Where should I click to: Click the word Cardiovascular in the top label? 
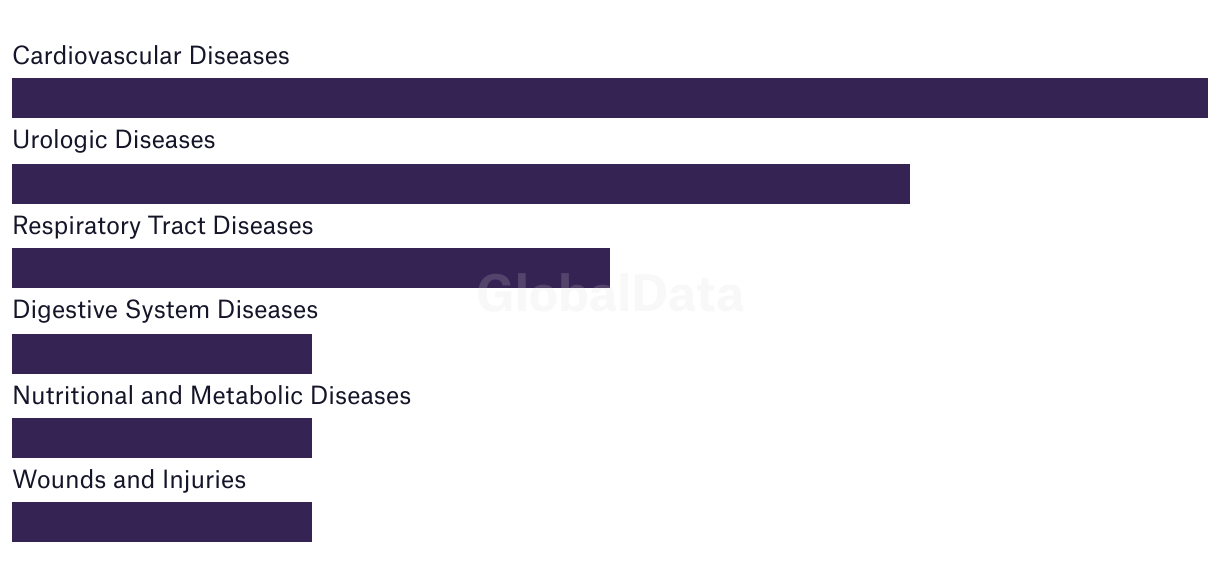[x=97, y=56]
